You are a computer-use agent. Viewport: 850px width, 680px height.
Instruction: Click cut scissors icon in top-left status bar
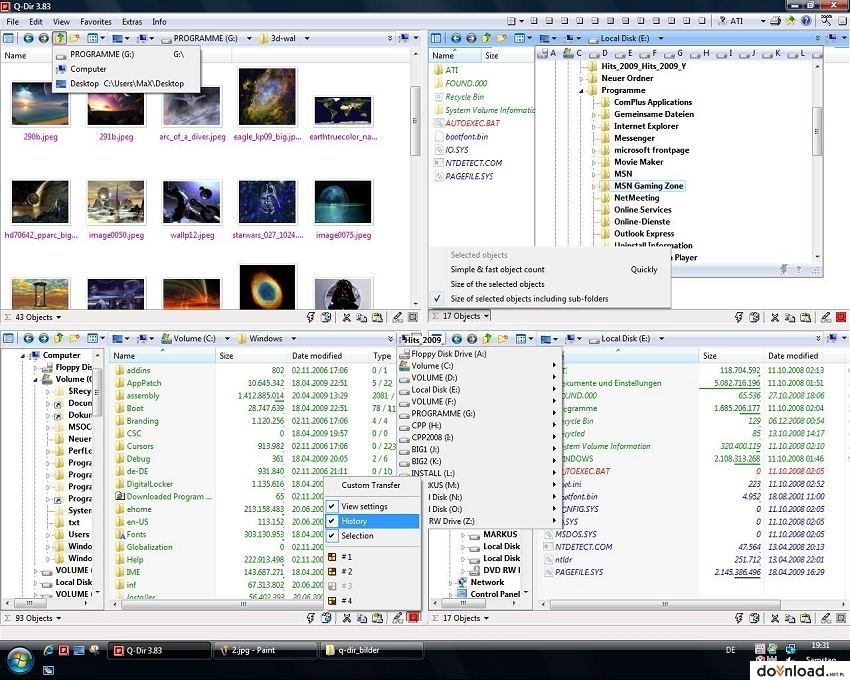[346, 317]
